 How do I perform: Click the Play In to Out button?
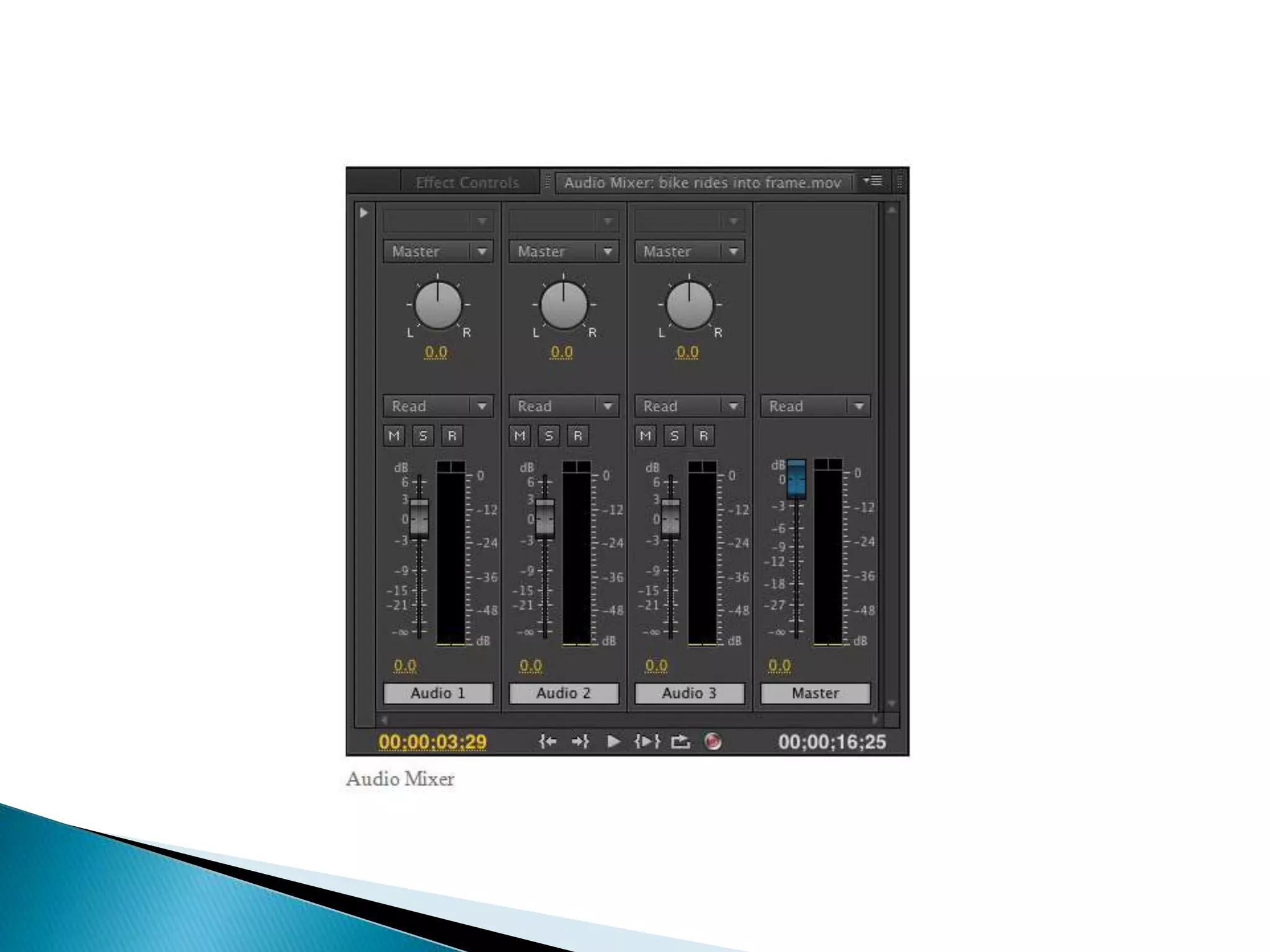(647, 741)
